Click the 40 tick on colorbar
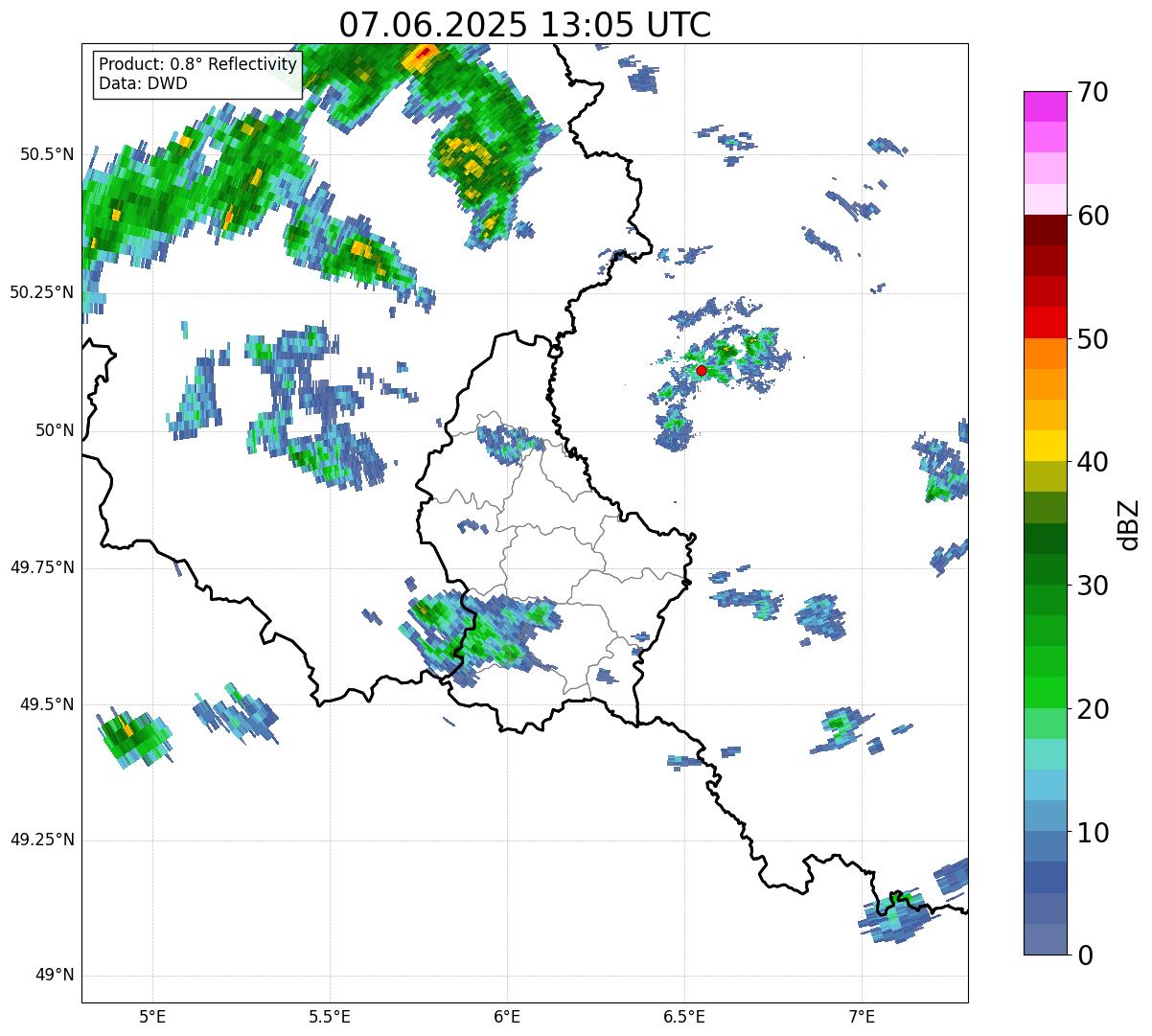Viewport: 1152px width, 1036px height. pos(1092,462)
